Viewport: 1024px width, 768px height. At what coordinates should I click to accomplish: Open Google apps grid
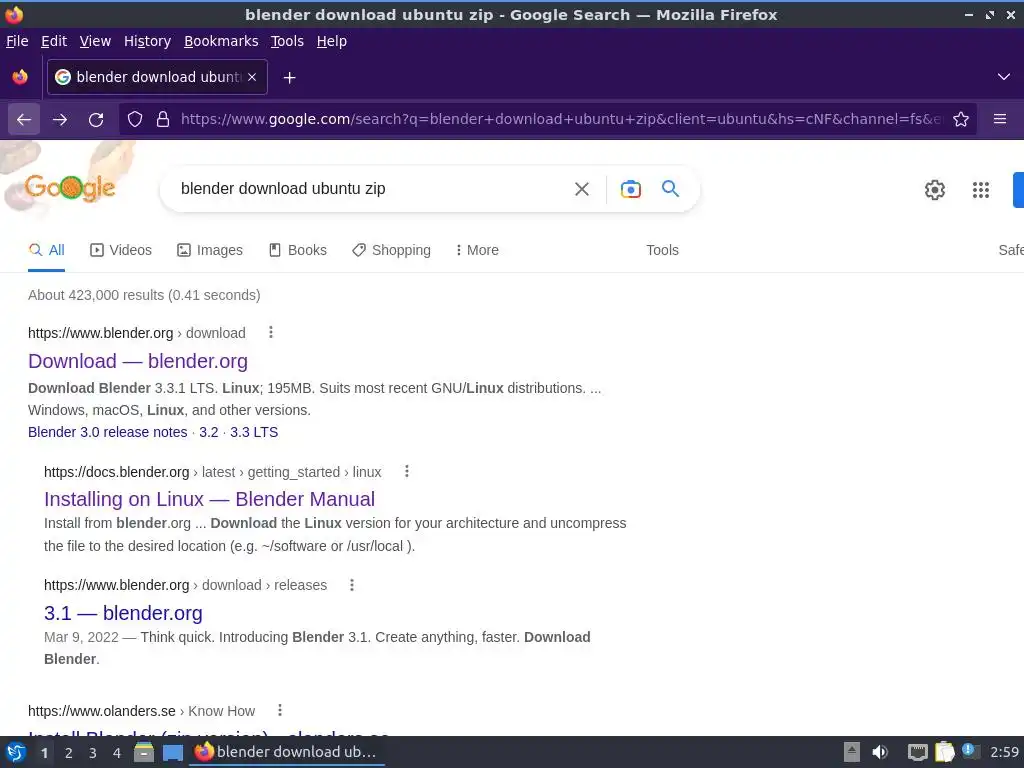pyautogui.click(x=980, y=190)
